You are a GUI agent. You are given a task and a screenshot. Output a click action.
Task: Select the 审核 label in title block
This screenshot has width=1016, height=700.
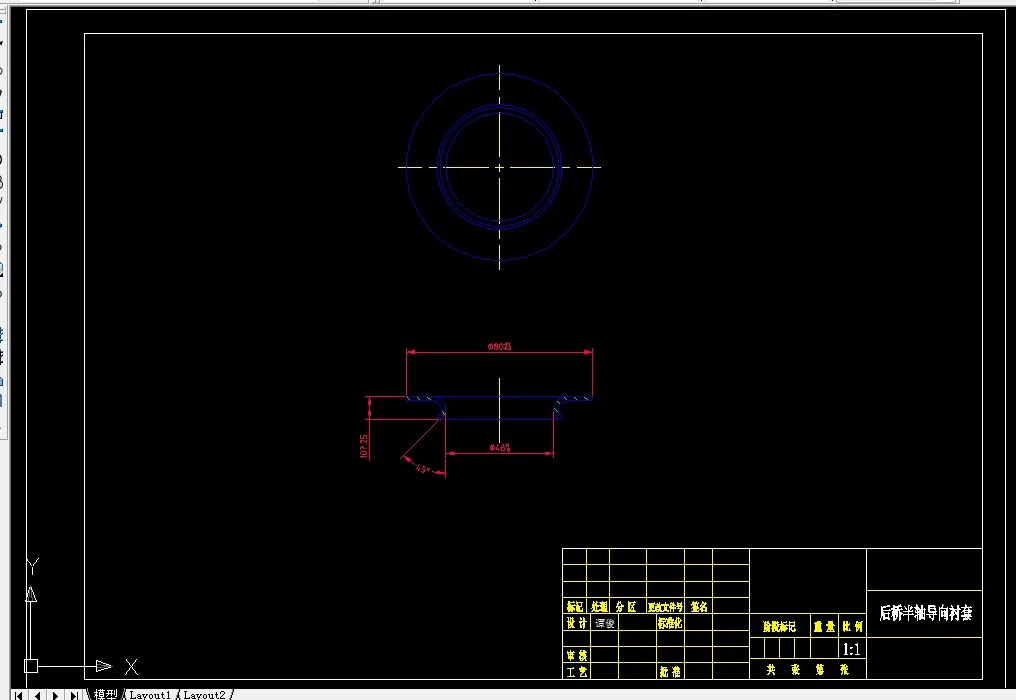click(x=577, y=655)
